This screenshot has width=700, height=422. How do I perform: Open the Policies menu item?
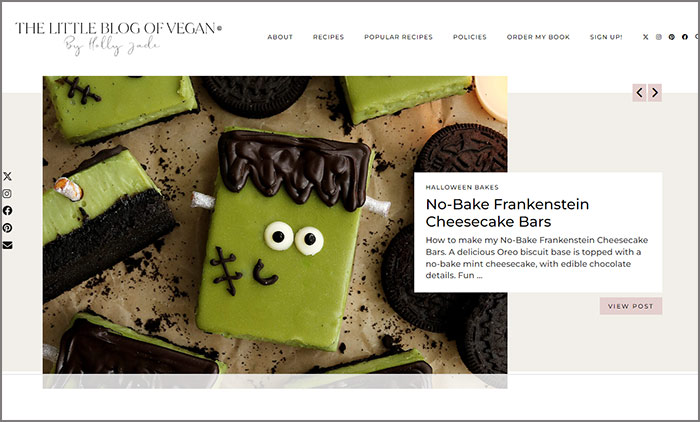[470, 37]
